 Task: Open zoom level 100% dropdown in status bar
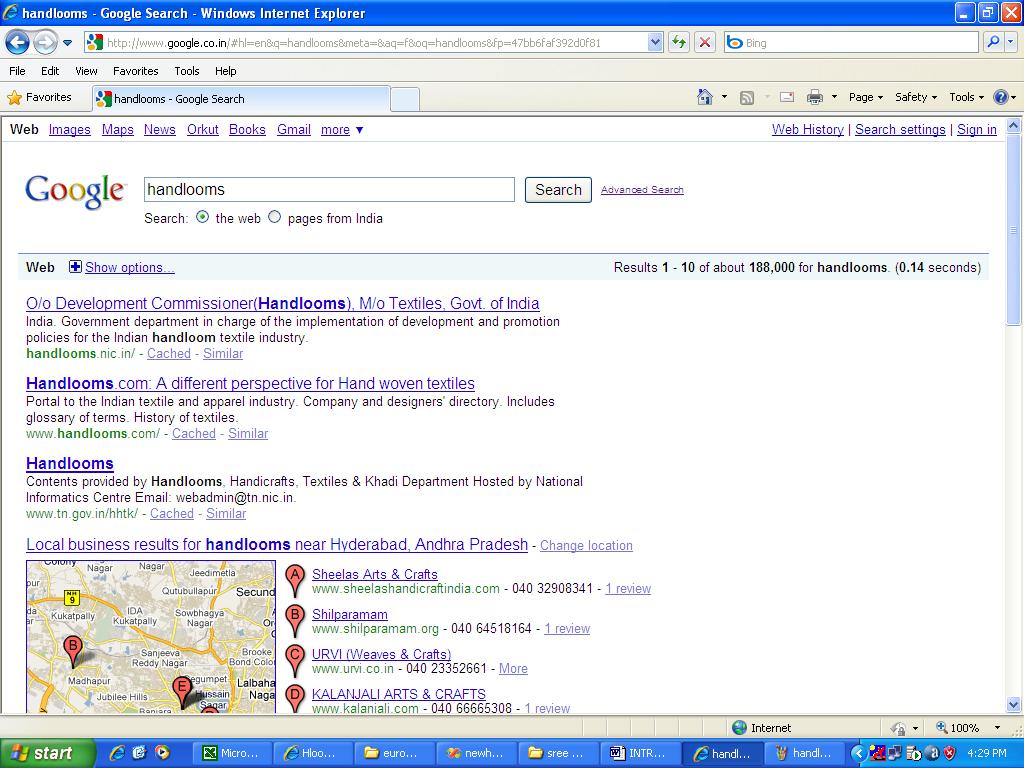click(997, 728)
